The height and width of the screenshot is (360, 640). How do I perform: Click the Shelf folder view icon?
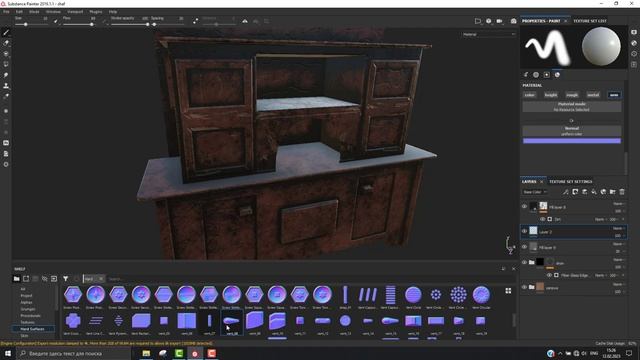[16, 279]
